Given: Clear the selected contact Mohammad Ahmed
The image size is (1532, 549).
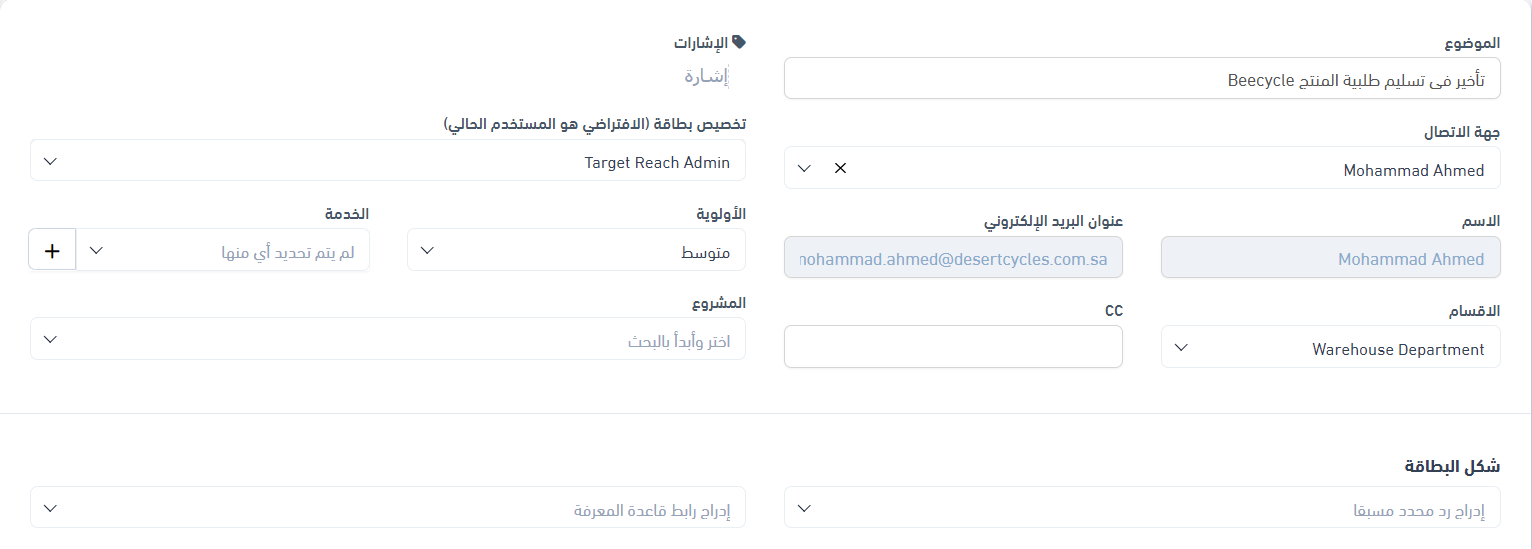Looking at the screenshot, I should (840, 168).
